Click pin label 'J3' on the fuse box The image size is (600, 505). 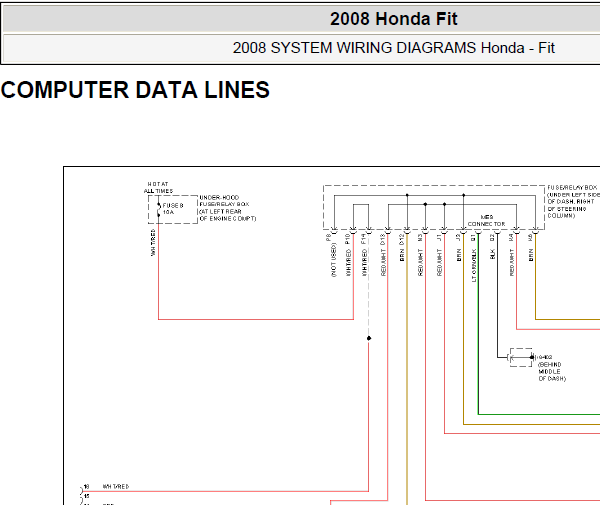[458, 238]
